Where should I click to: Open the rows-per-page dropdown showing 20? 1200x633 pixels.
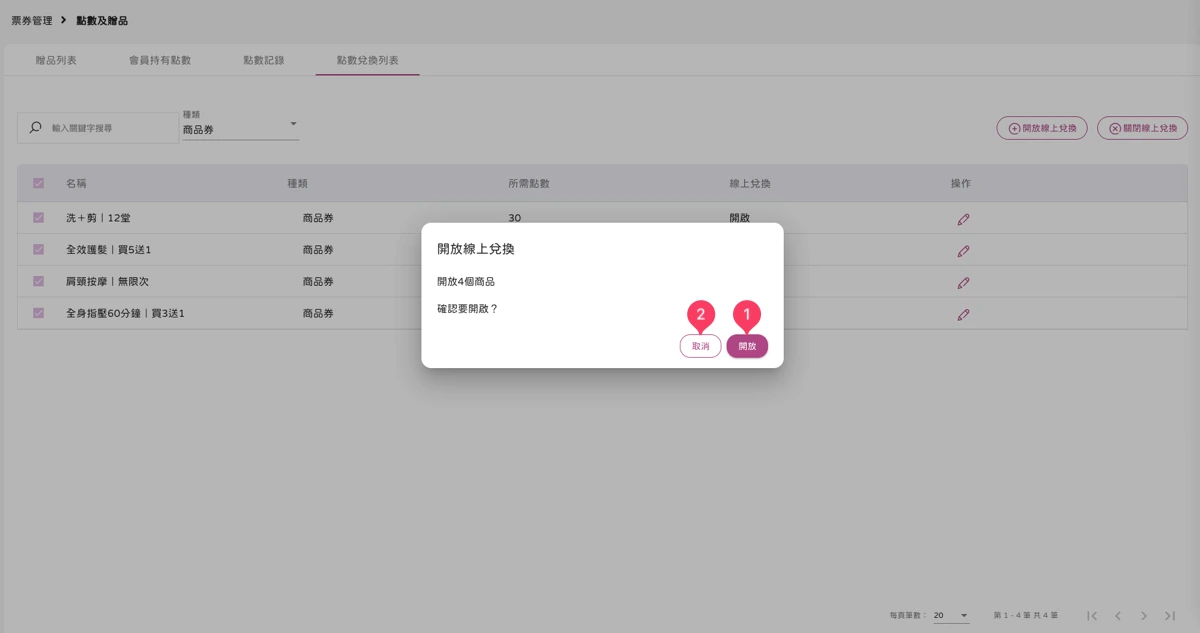point(951,615)
